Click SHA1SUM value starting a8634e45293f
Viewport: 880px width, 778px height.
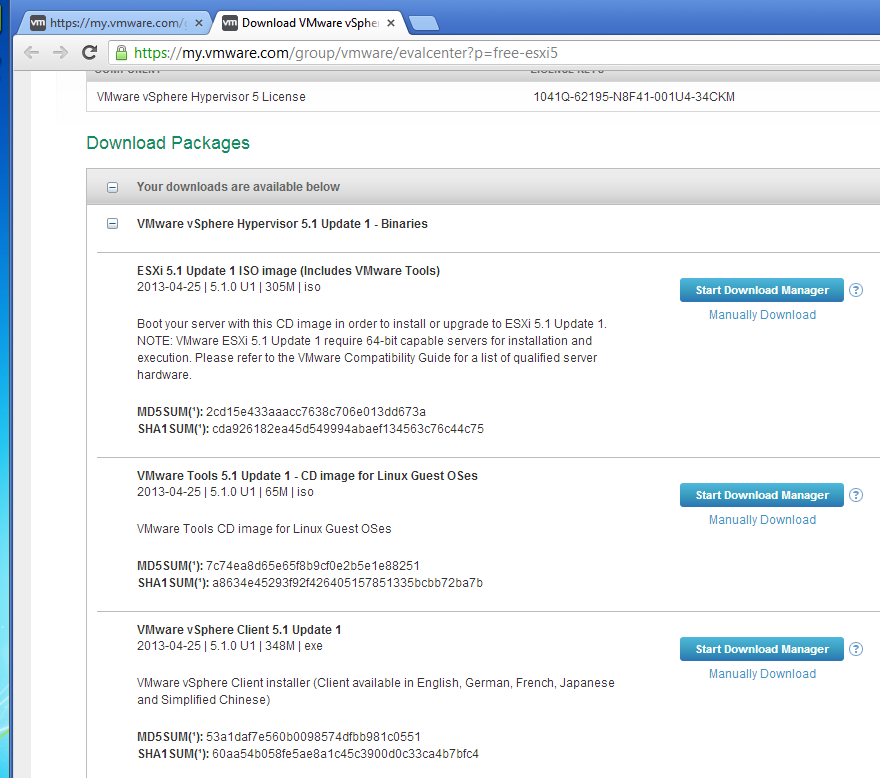click(347, 583)
